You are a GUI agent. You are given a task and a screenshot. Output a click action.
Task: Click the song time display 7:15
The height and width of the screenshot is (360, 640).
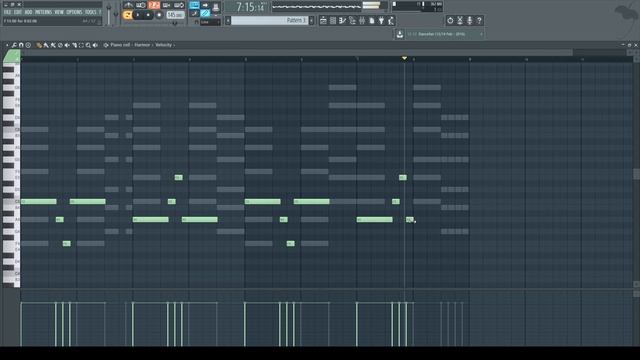pyautogui.click(x=250, y=7)
